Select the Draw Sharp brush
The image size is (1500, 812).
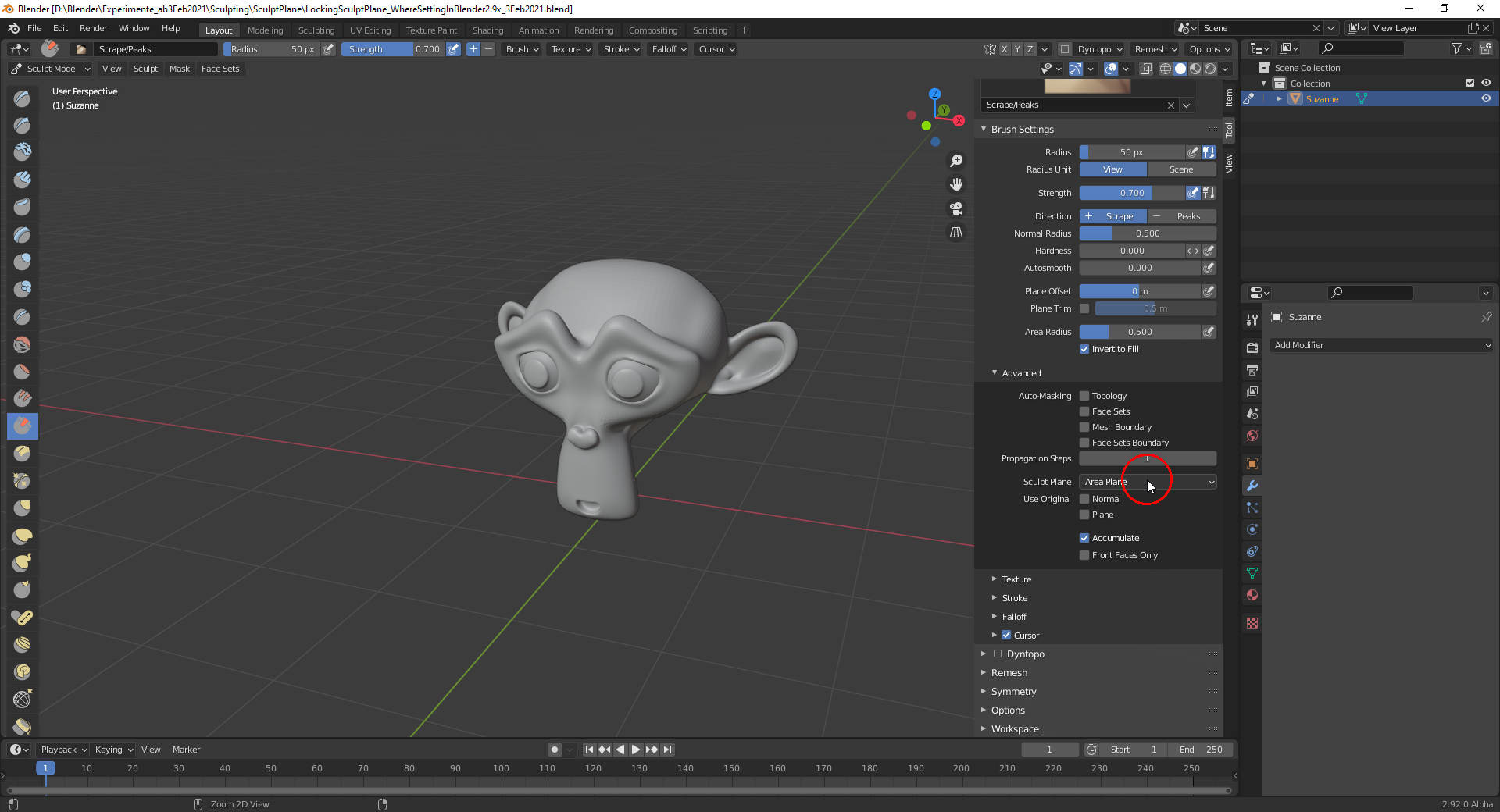[22, 126]
